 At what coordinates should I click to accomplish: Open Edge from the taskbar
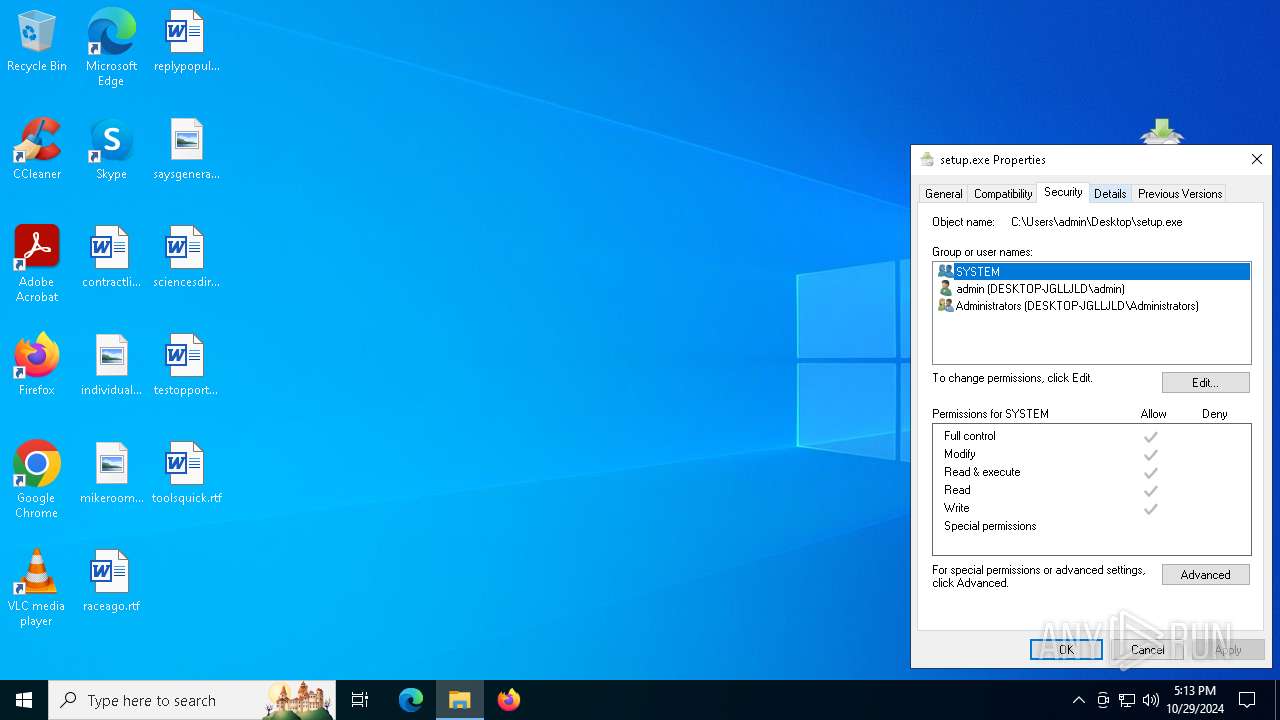(x=411, y=700)
